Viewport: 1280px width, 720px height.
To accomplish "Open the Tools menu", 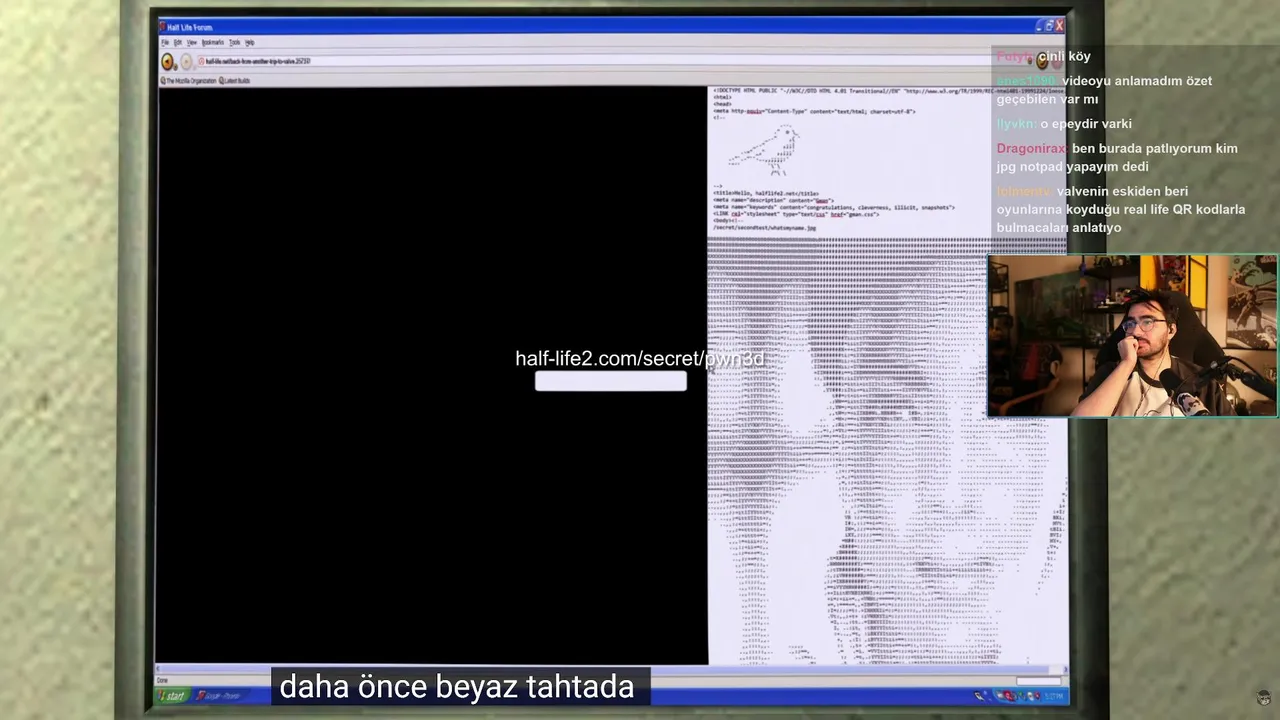I will click(x=235, y=43).
